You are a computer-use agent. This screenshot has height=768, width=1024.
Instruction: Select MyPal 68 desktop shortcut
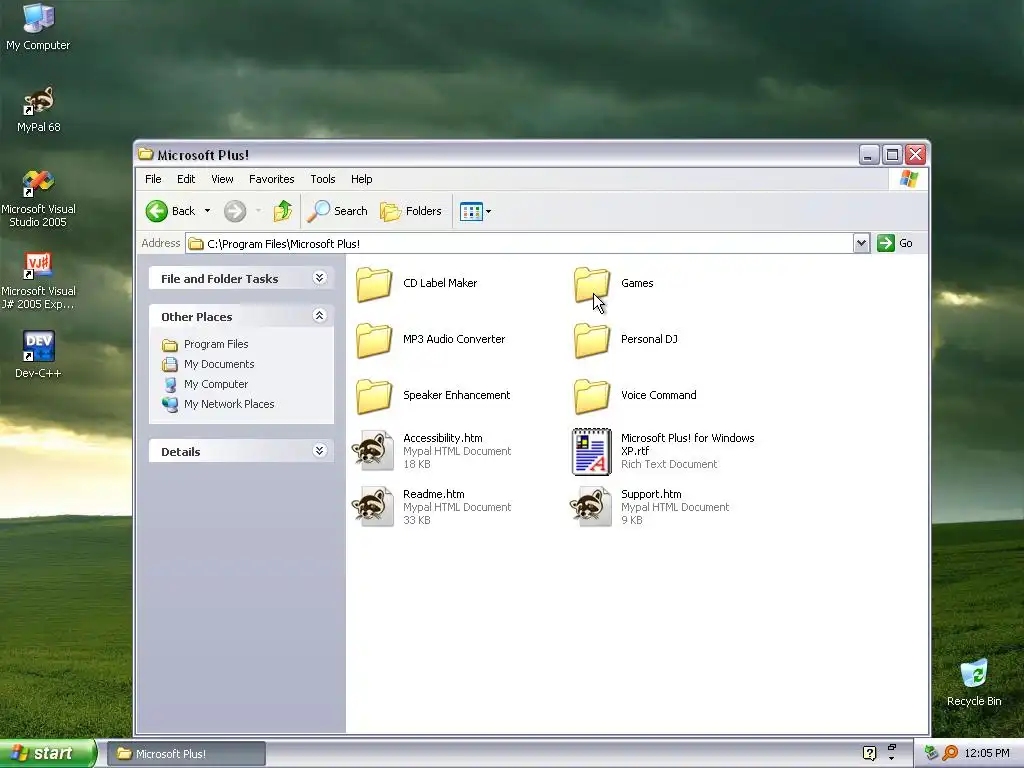(x=39, y=110)
